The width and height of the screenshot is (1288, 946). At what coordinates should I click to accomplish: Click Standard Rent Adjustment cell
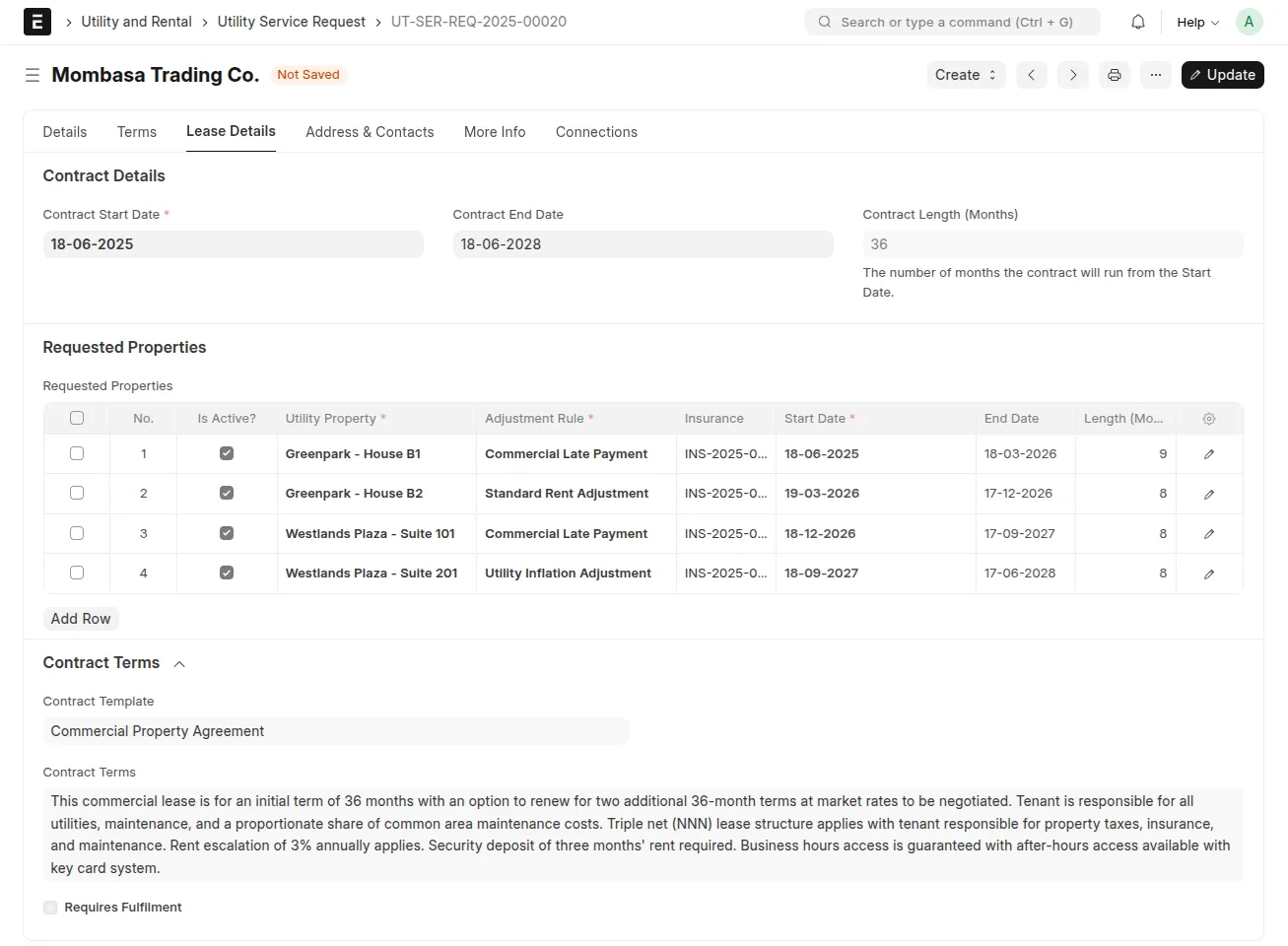576,494
